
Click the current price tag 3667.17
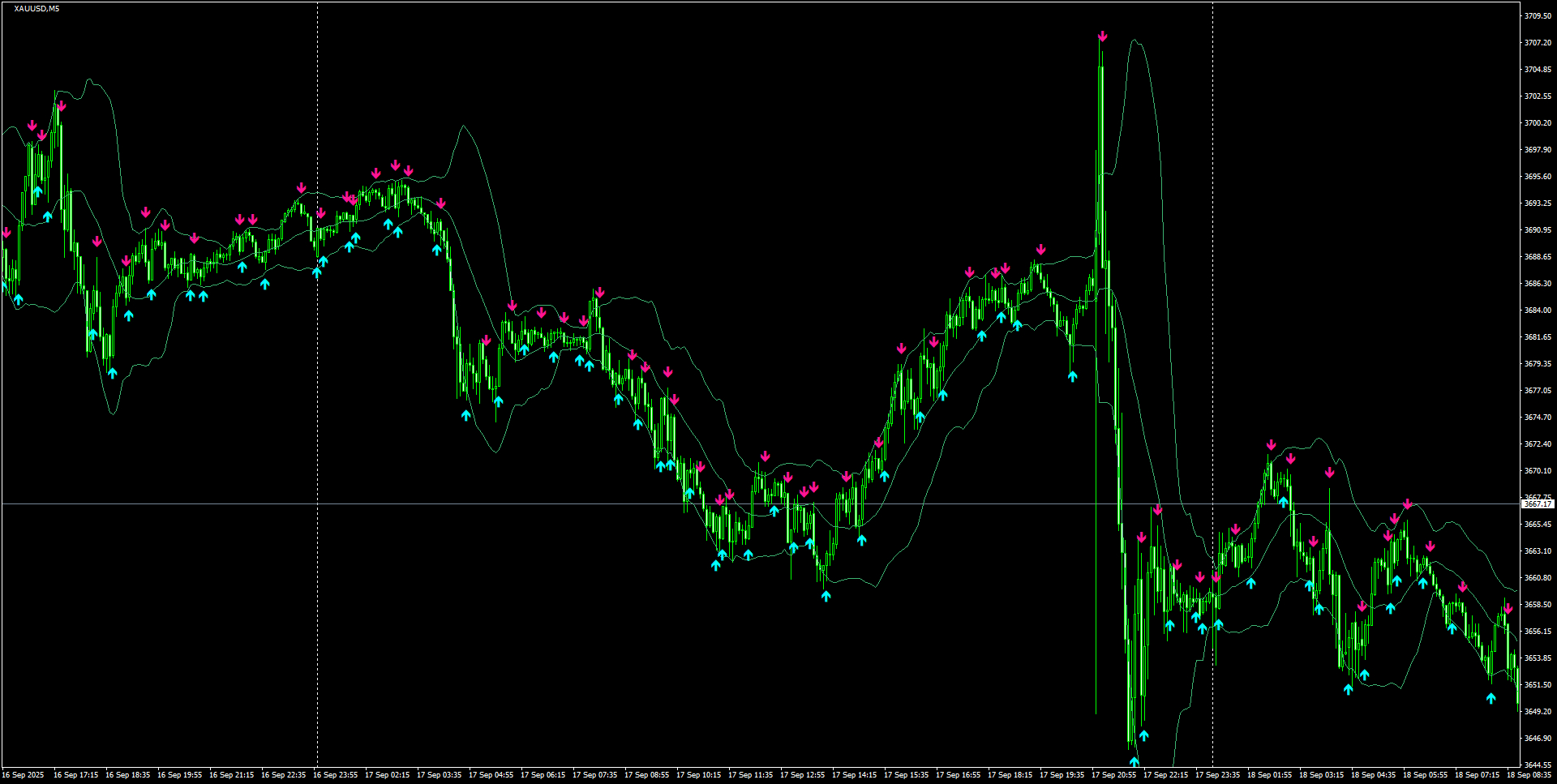[x=1537, y=503]
